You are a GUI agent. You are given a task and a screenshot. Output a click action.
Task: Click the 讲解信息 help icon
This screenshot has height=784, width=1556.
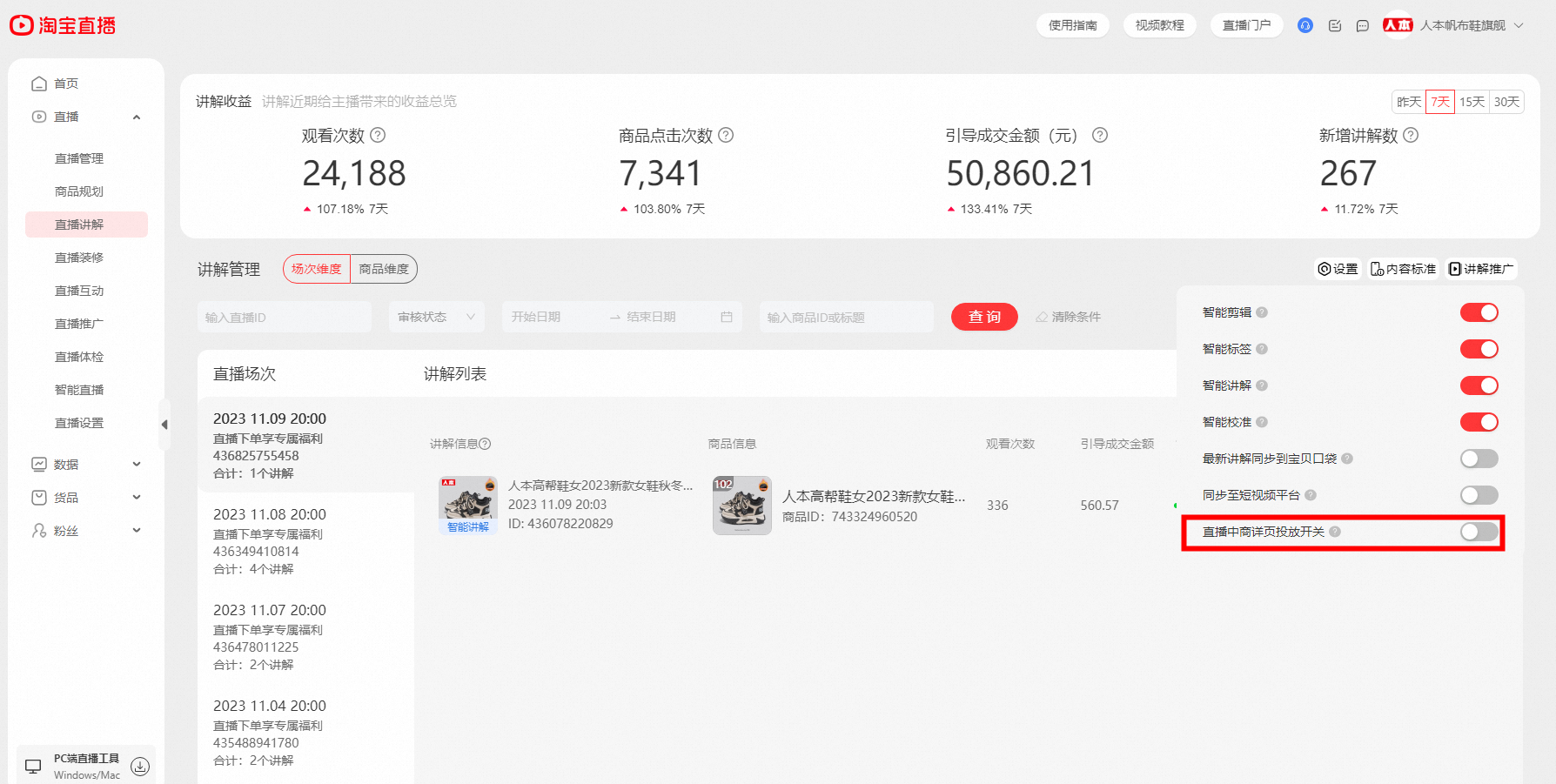[485, 444]
